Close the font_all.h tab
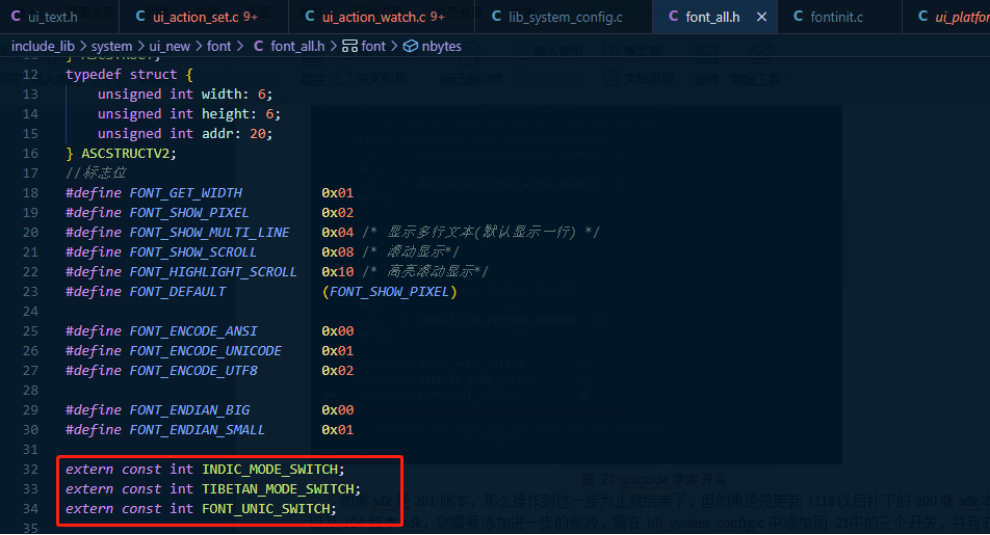 pyautogui.click(x=762, y=17)
